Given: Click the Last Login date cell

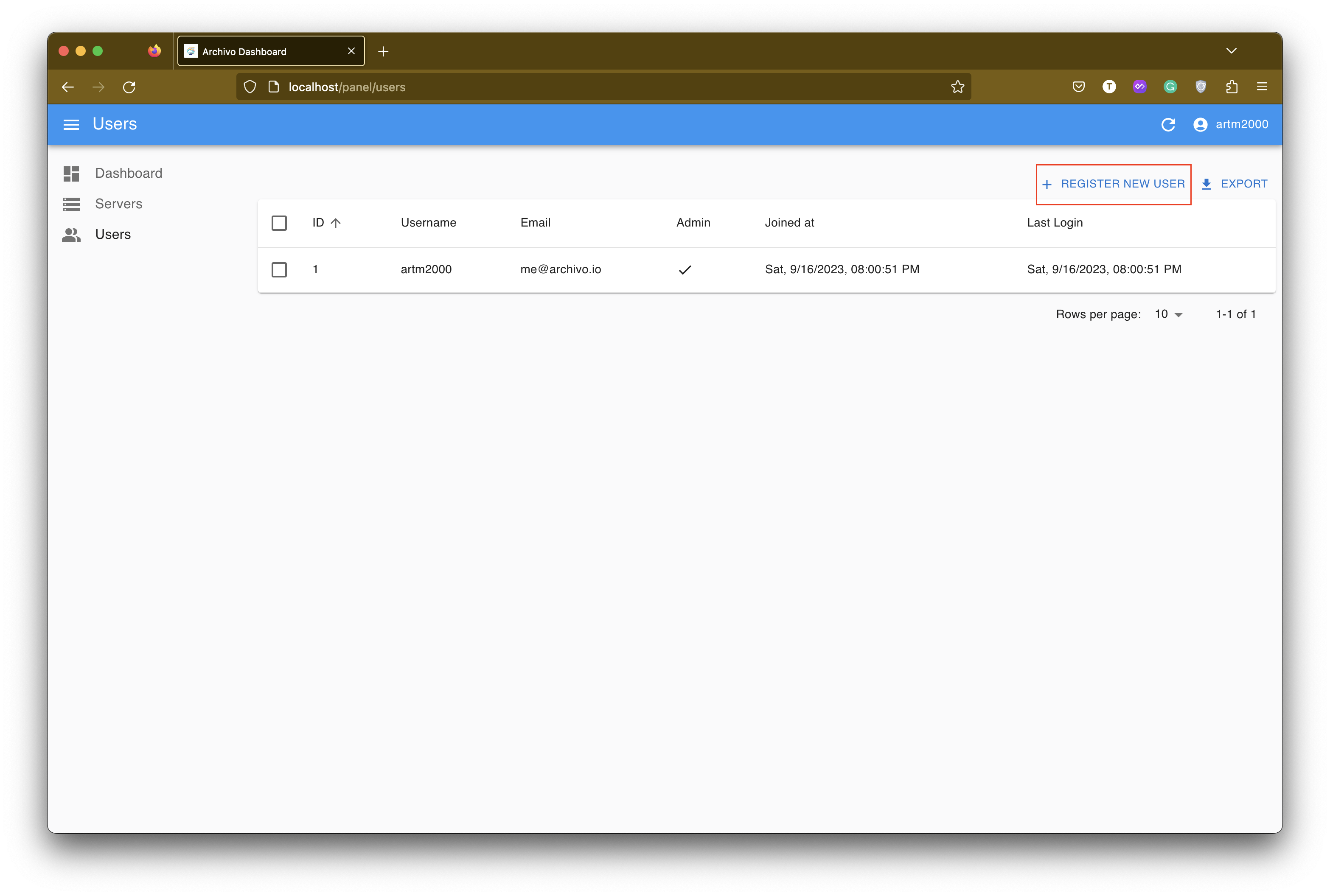Looking at the screenshot, I should tap(1104, 269).
